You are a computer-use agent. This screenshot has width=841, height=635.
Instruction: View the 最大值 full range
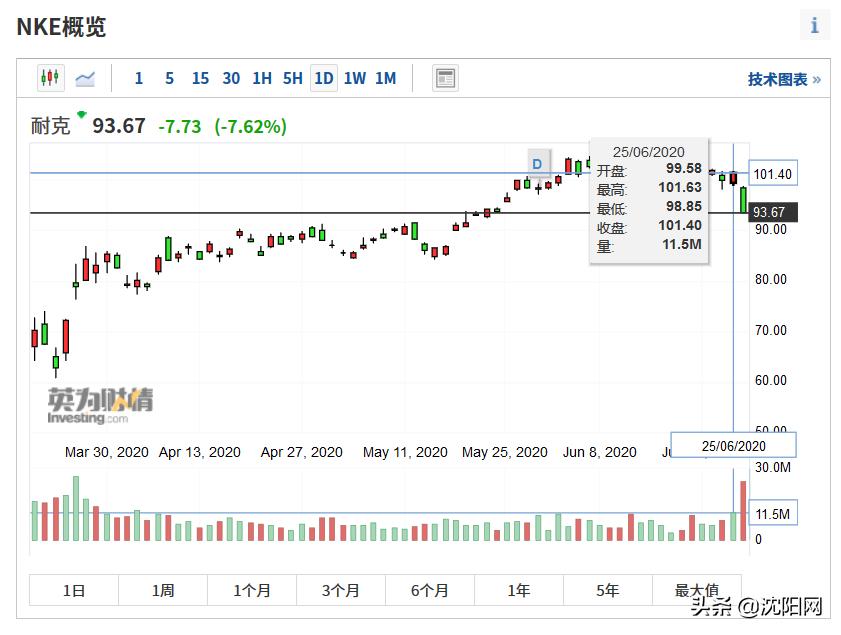tap(697, 590)
